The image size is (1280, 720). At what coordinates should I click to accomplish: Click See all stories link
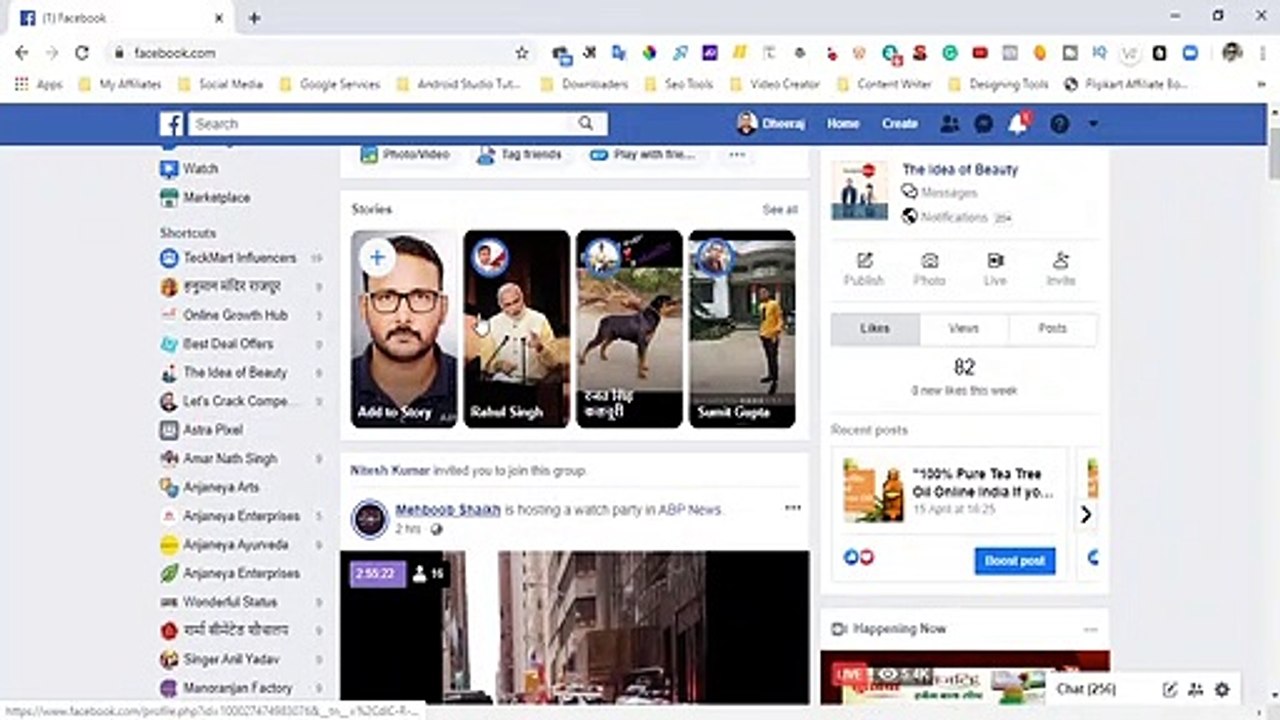(780, 210)
